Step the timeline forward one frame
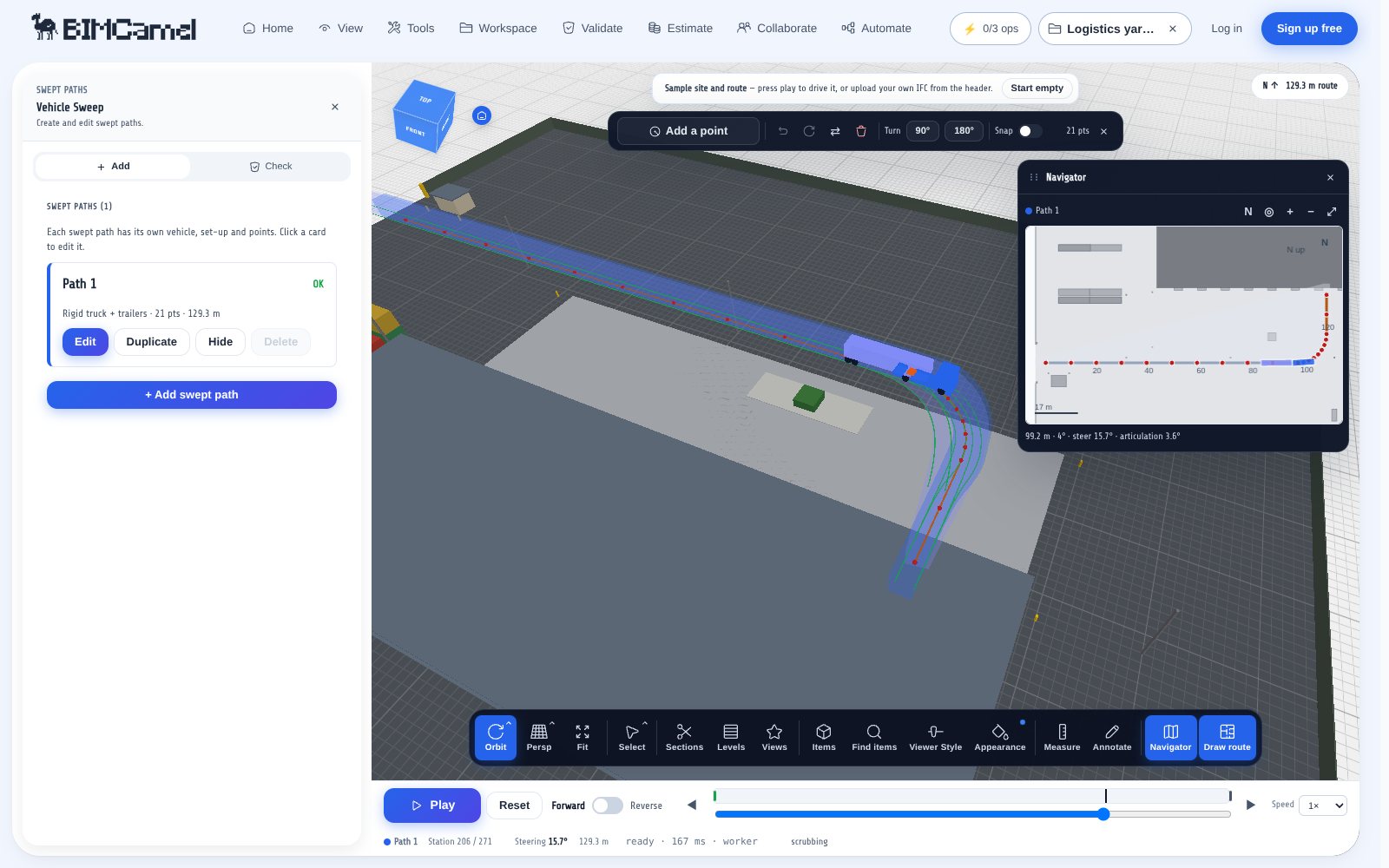 [1251, 805]
